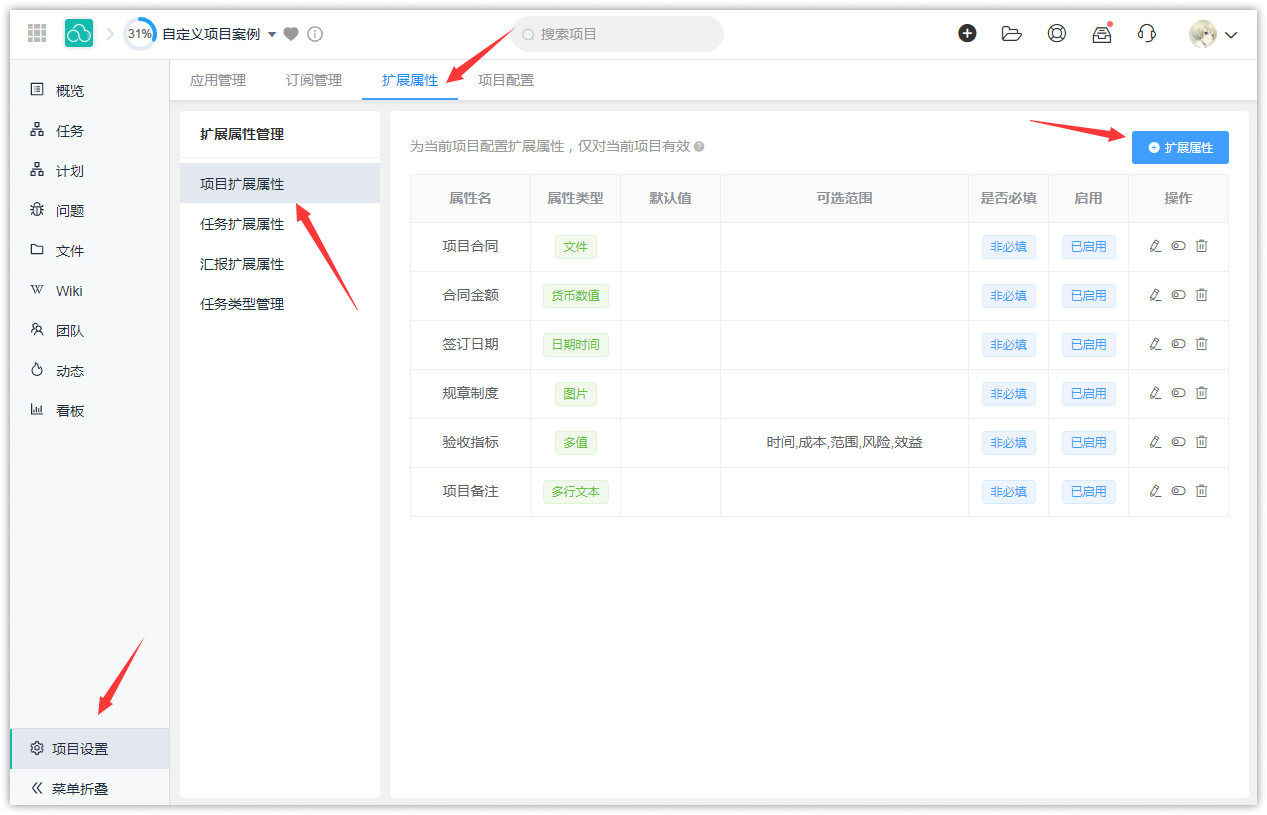Toggle enable switch for 项目备注
Screen dimensions: 1267x815
point(1178,491)
